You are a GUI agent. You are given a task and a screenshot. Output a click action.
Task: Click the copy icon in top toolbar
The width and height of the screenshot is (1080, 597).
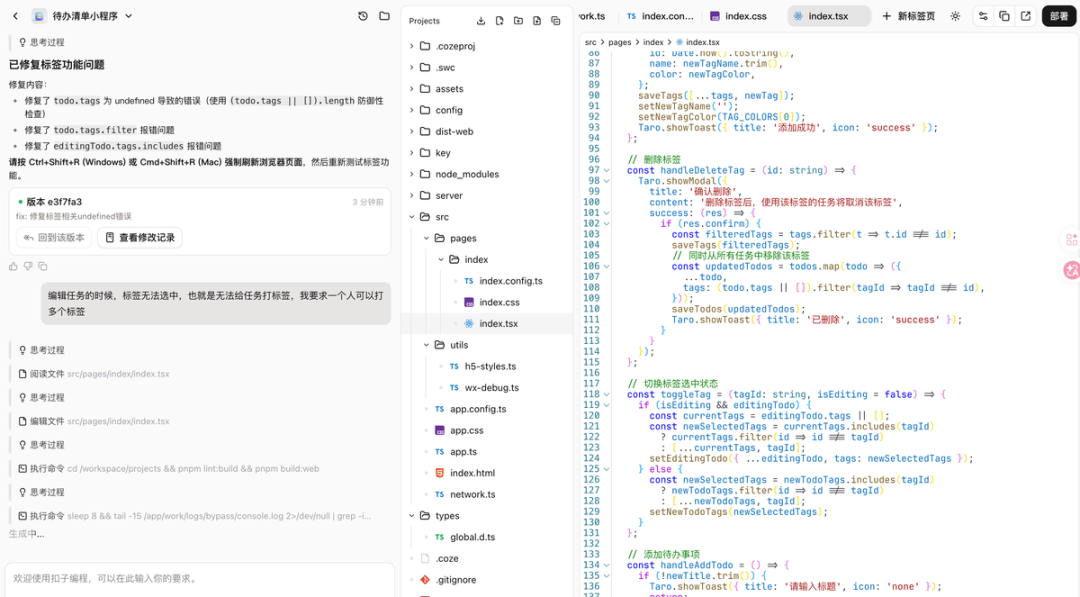[x=1004, y=16]
